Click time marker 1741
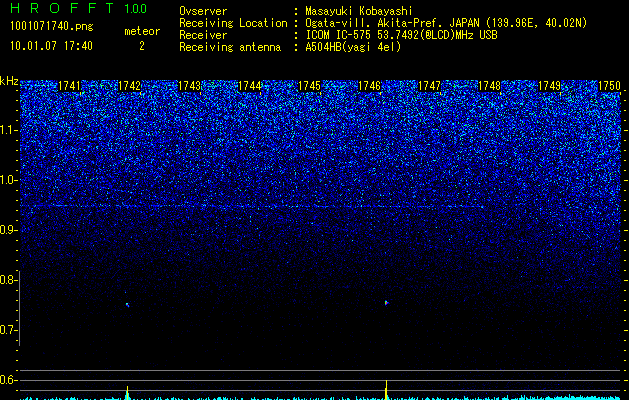This screenshot has height=400, width=629. (69, 86)
